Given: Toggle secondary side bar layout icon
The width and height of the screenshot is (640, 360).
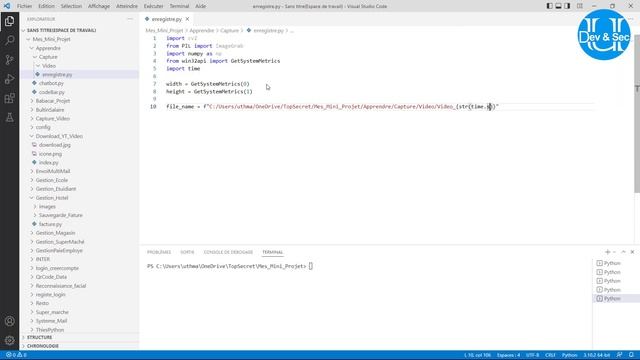Looking at the screenshot, I should [567, 6].
